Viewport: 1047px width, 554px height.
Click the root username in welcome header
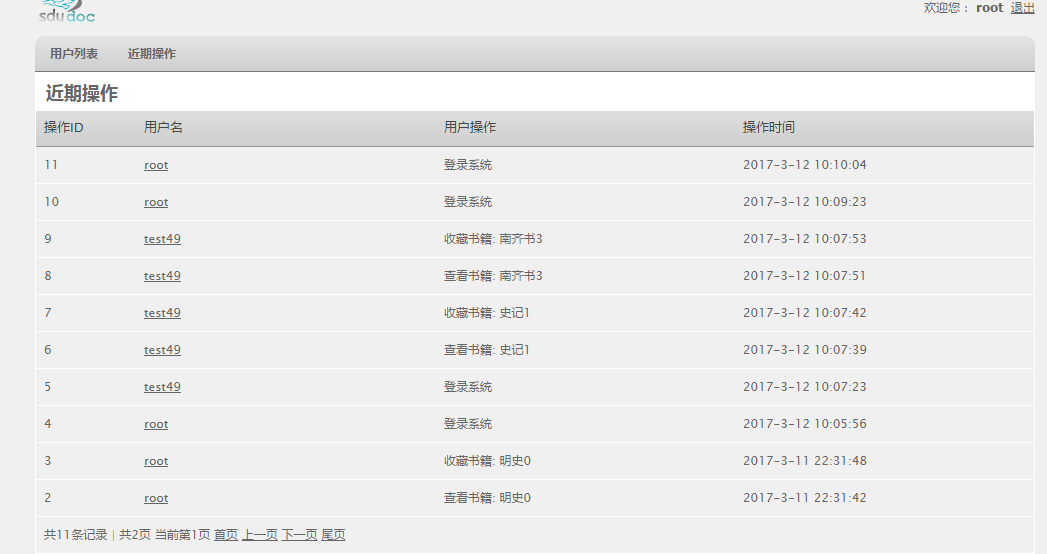[x=990, y=8]
